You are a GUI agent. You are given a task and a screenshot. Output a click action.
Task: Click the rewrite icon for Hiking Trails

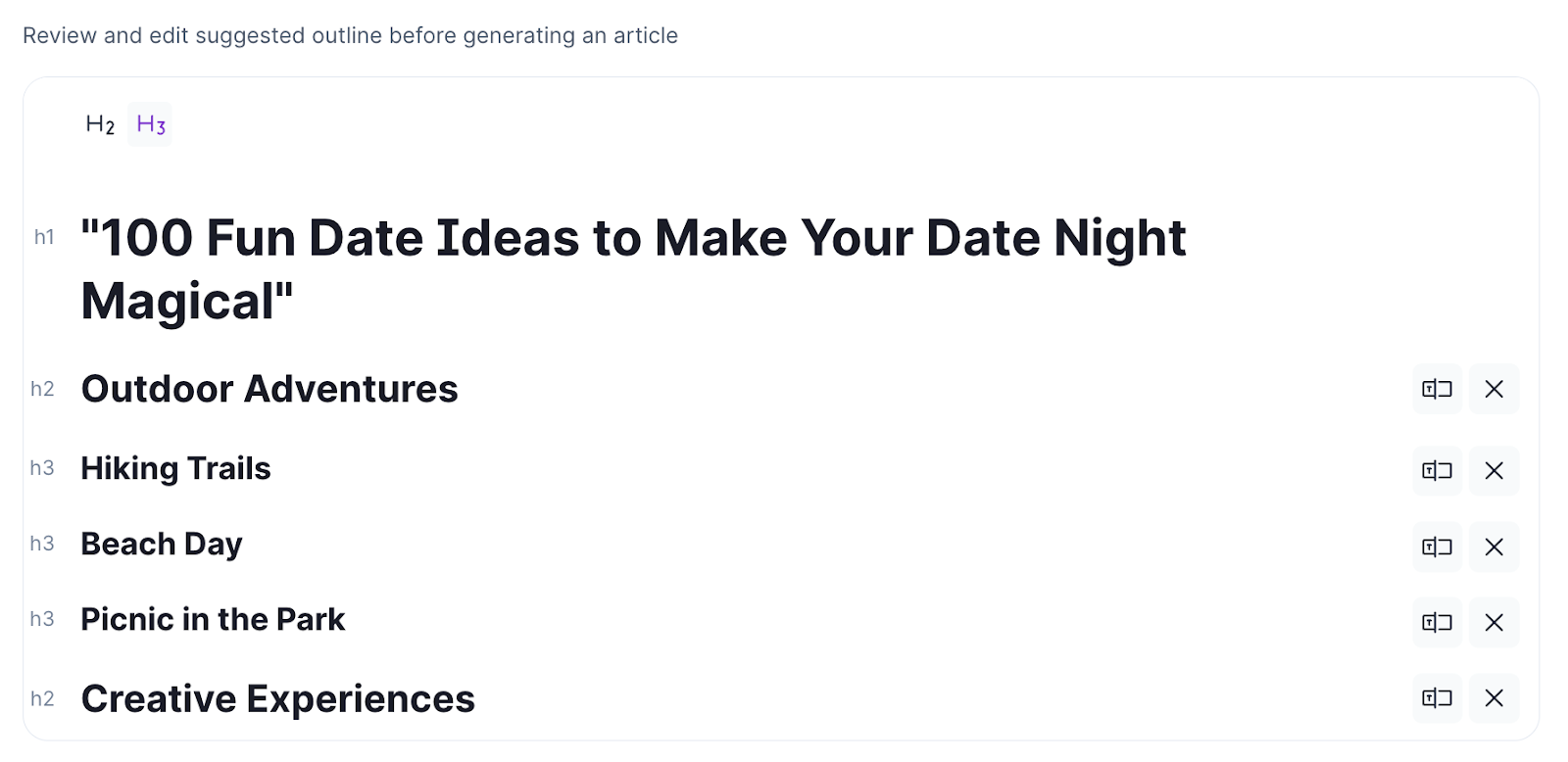pyautogui.click(x=1437, y=470)
